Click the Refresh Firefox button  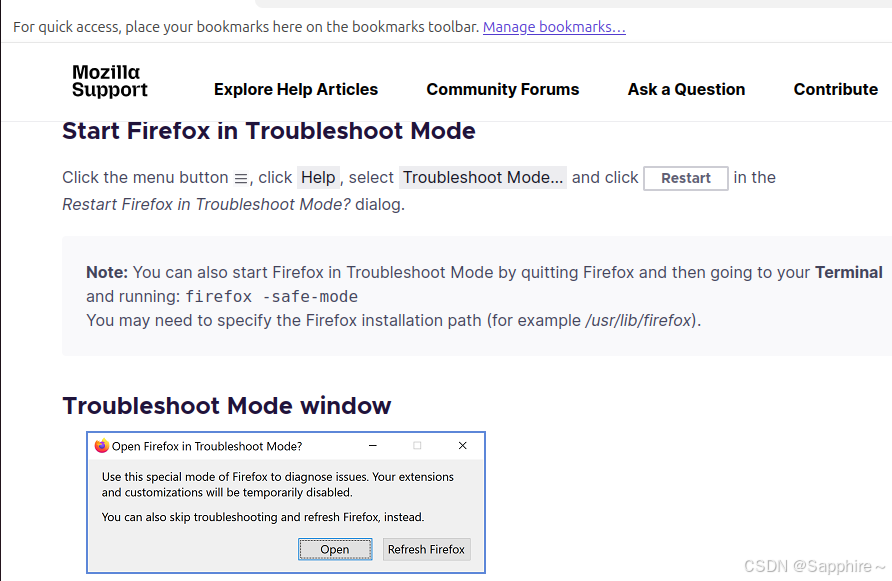(426, 549)
